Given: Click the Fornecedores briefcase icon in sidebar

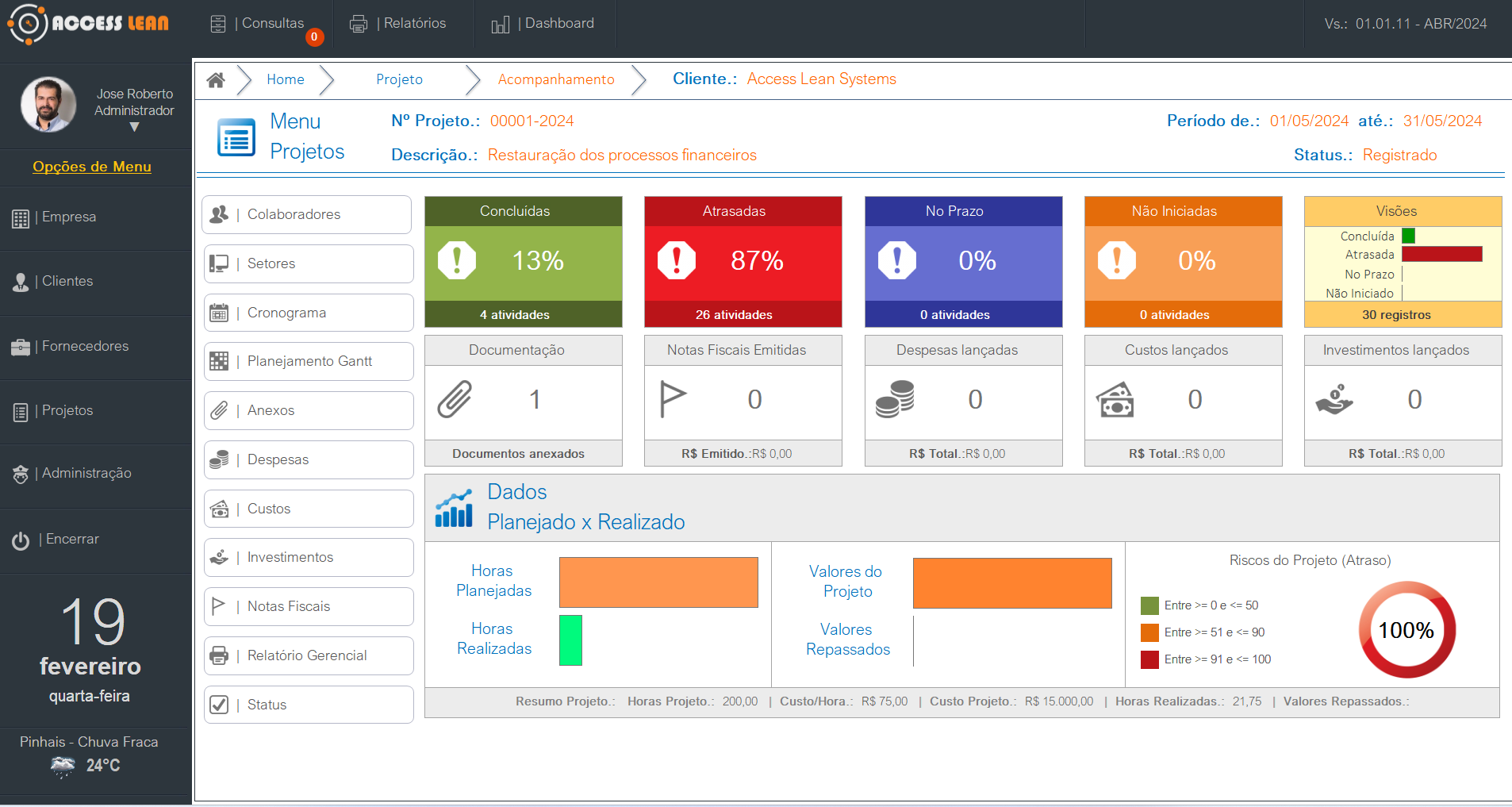Looking at the screenshot, I should pyautogui.click(x=21, y=348).
